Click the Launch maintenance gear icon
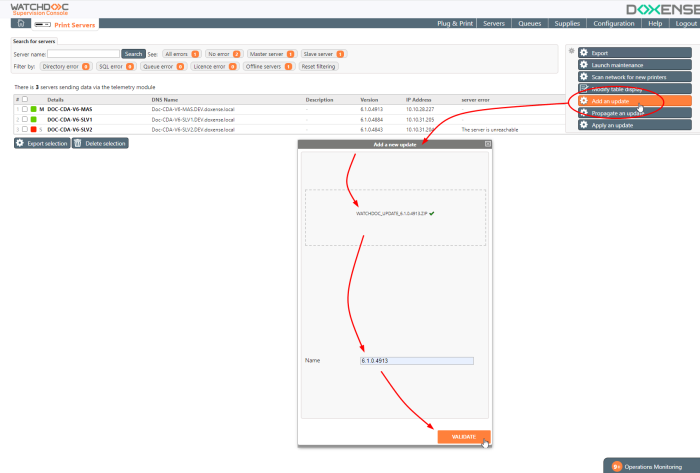700x473 pixels. tap(584, 65)
